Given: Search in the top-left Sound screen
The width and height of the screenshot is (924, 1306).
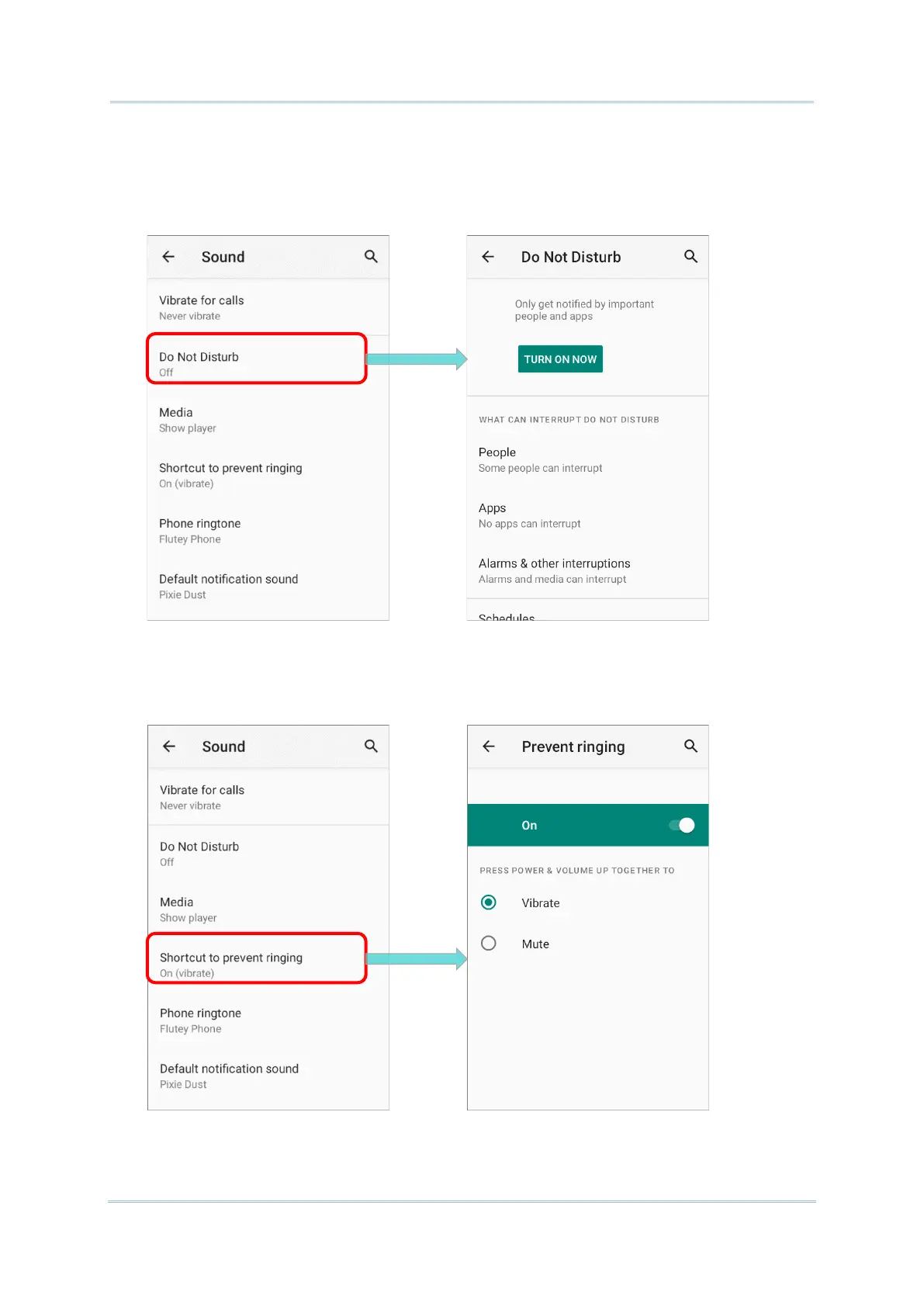Looking at the screenshot, I should click(x=371, y=257).
